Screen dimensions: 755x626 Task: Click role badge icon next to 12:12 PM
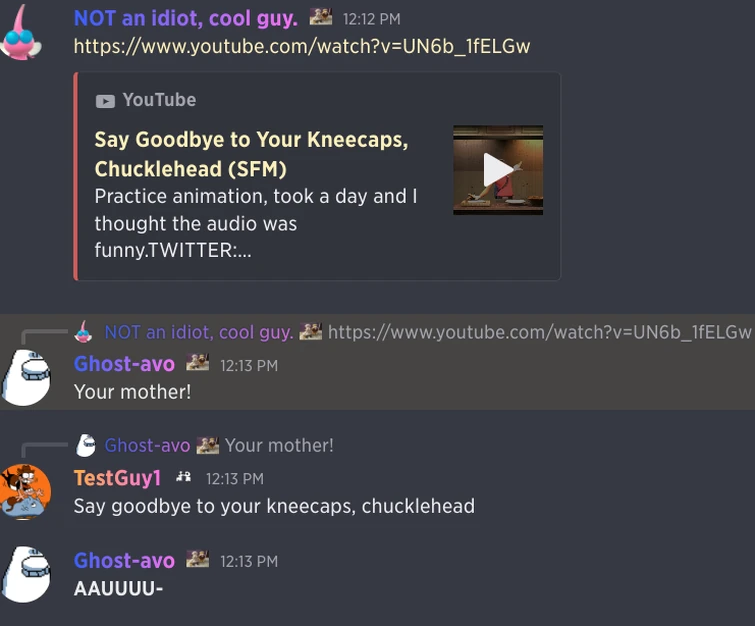coord(320,17)
